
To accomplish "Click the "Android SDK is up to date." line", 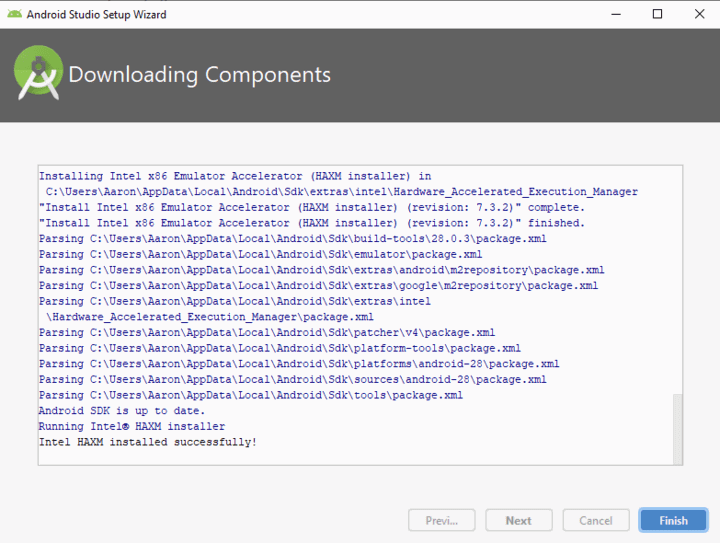I will coord(122,411).
